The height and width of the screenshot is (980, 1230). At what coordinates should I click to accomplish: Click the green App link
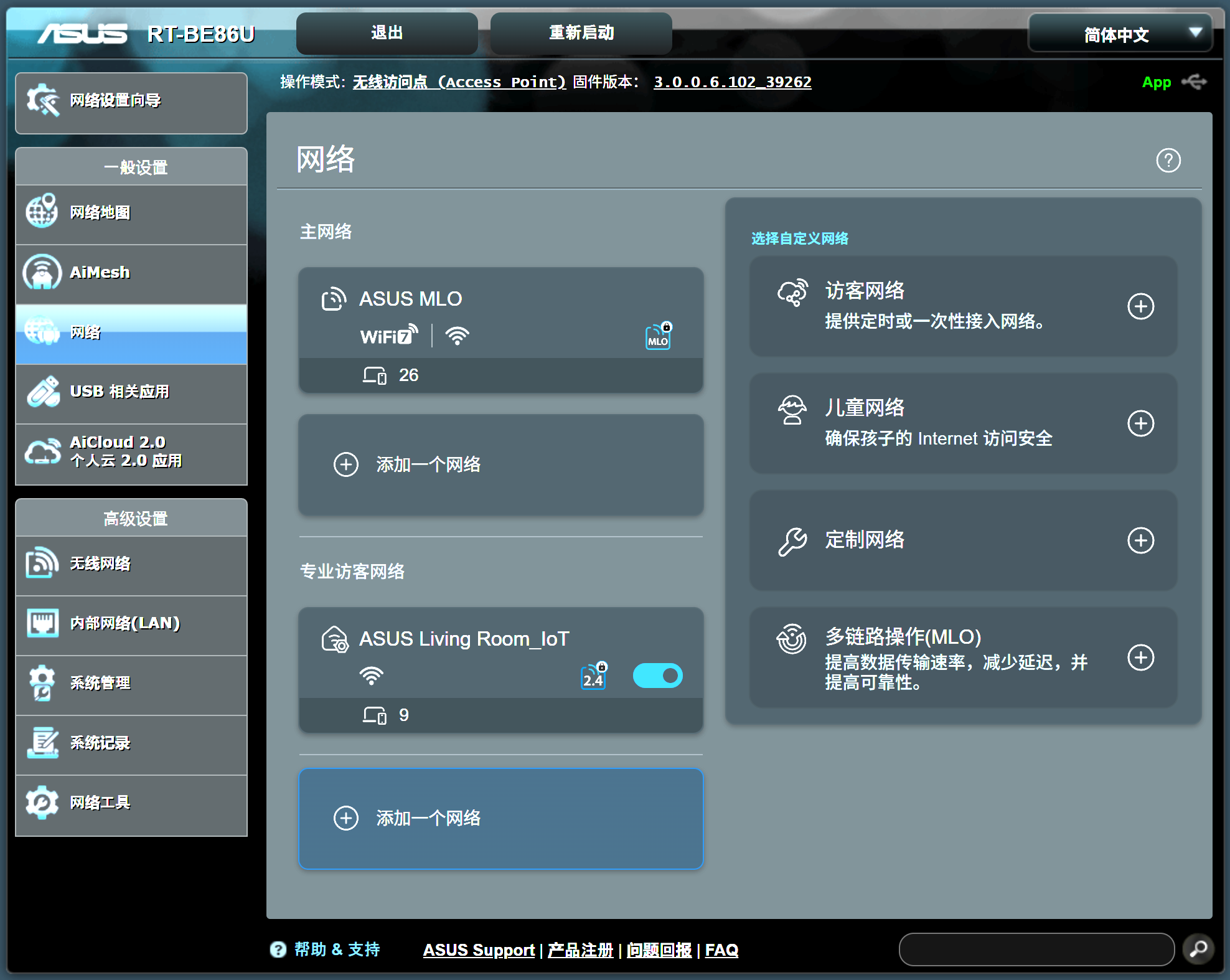[x=1156, y=82]
